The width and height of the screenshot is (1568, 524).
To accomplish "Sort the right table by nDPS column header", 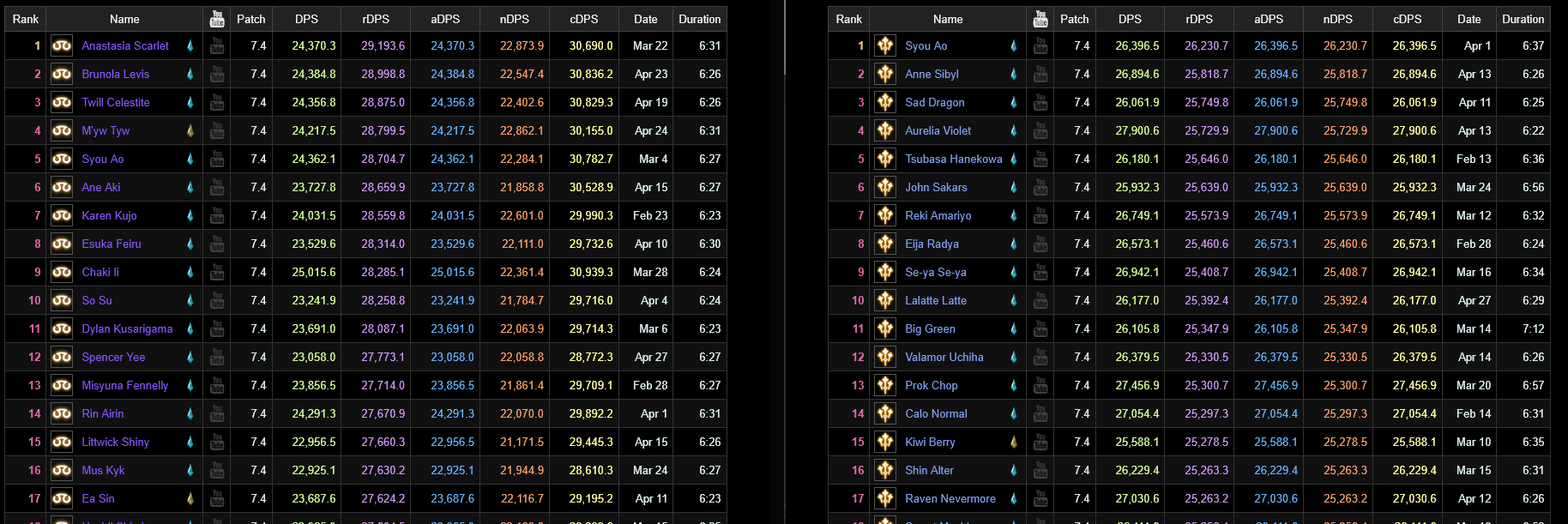I will tap(1338, 19).
